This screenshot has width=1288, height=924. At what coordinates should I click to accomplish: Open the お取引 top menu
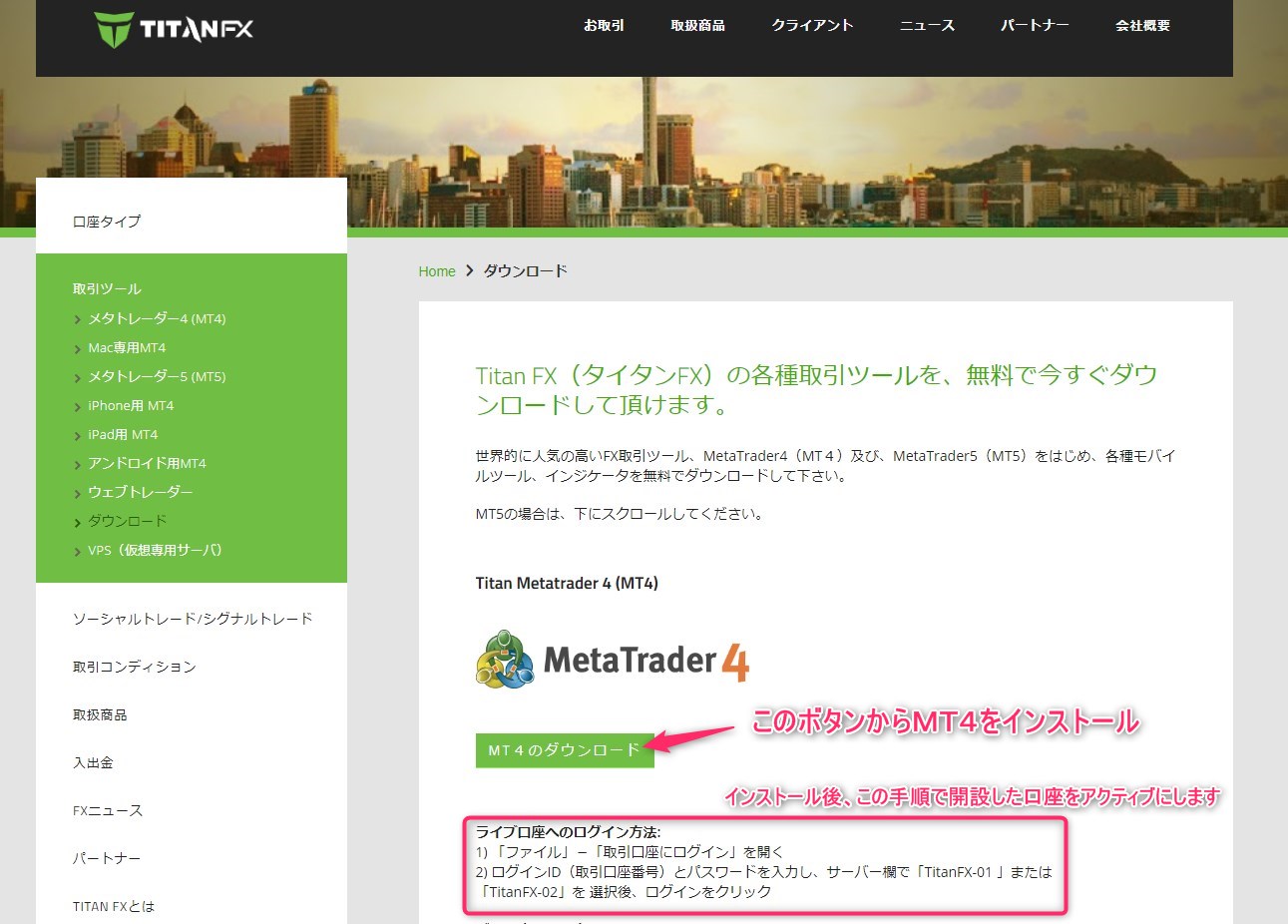point(604,26)
